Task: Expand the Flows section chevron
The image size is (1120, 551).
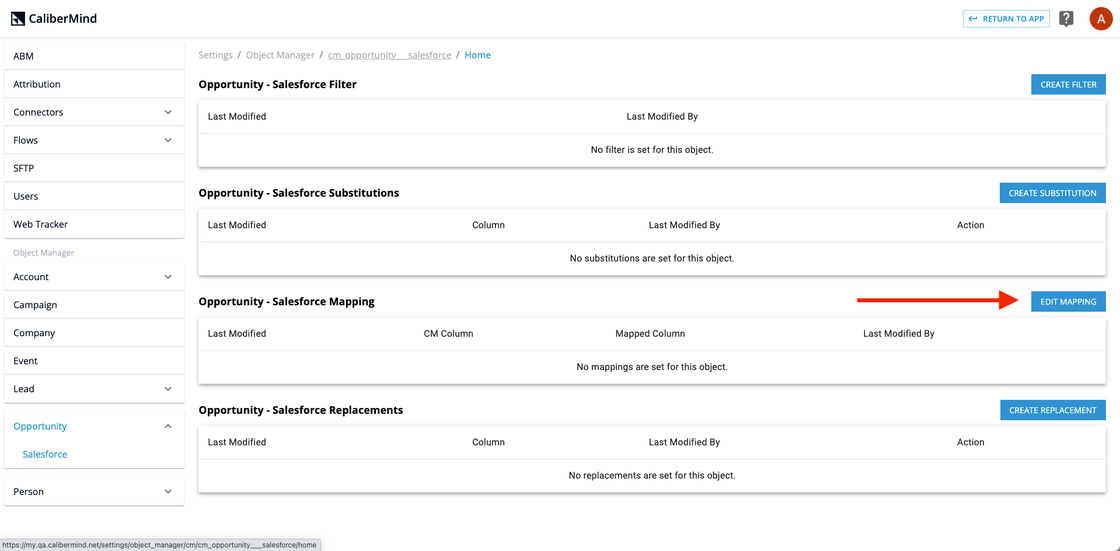Action: click(x=168, y=140)
